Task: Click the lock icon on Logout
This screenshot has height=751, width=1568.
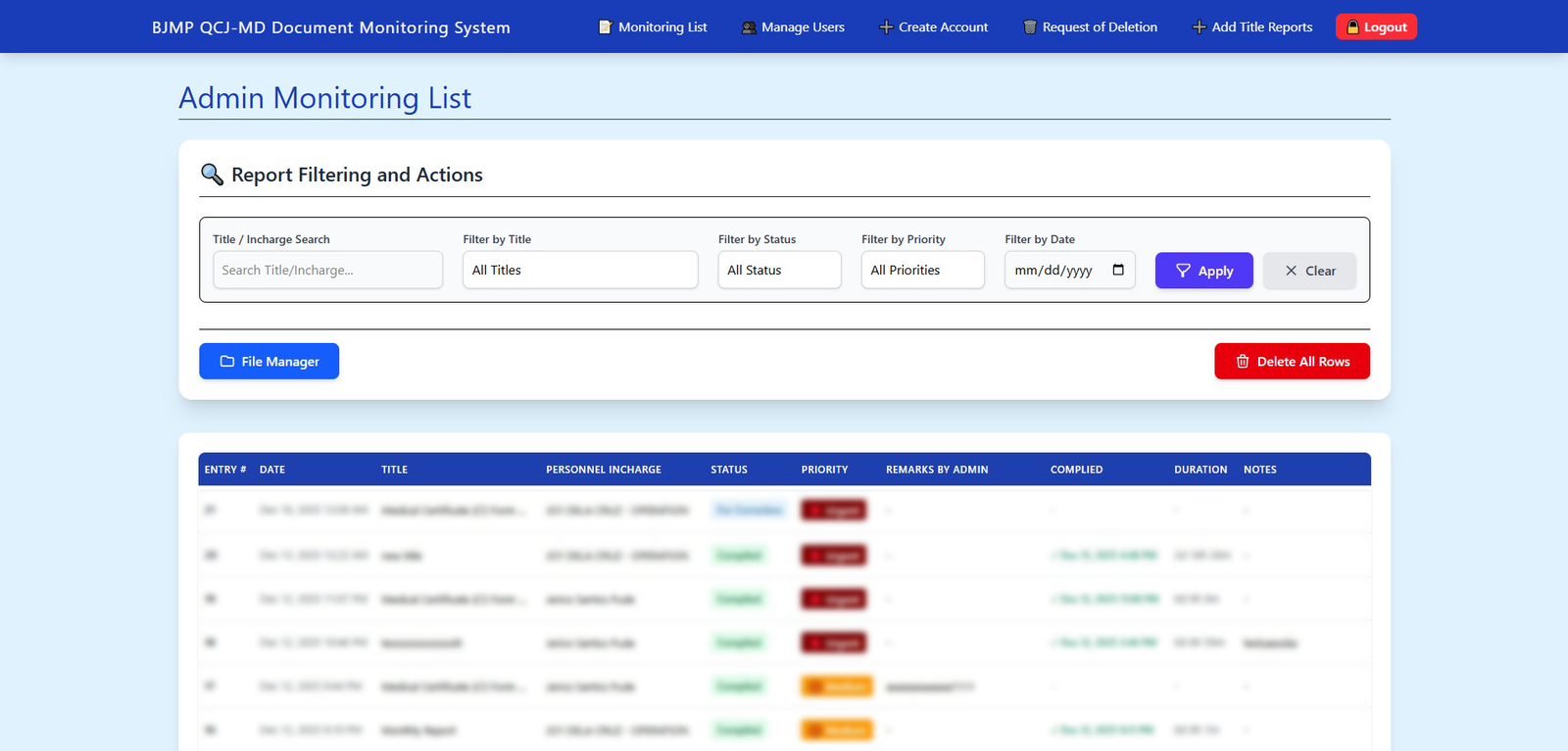Action: pos(1352,27)
